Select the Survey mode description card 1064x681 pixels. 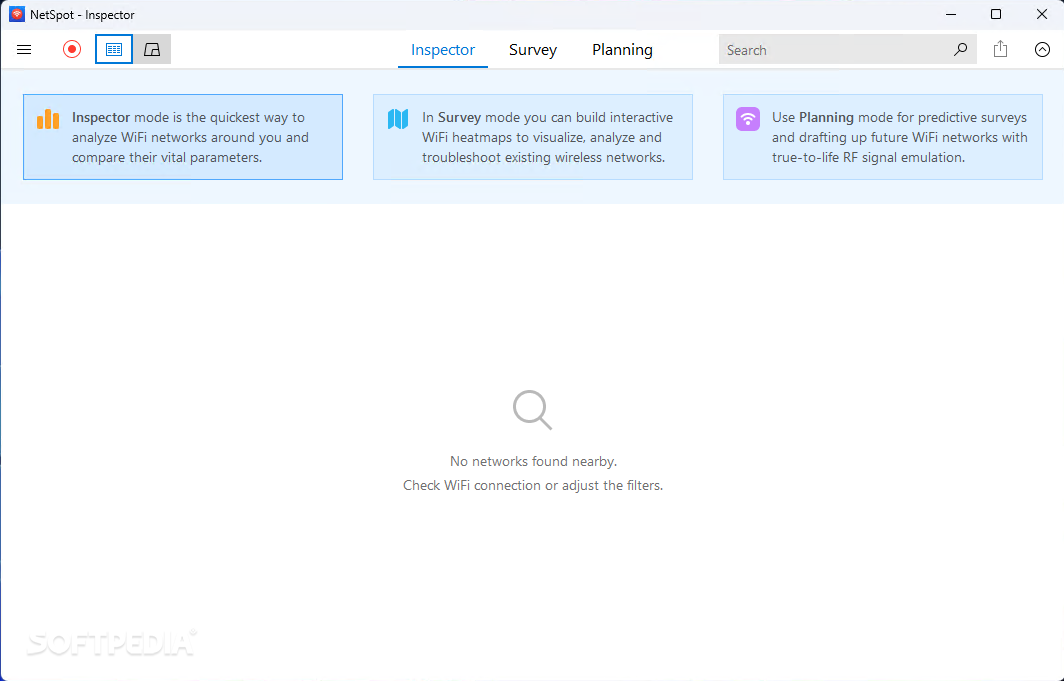(533, 137)
